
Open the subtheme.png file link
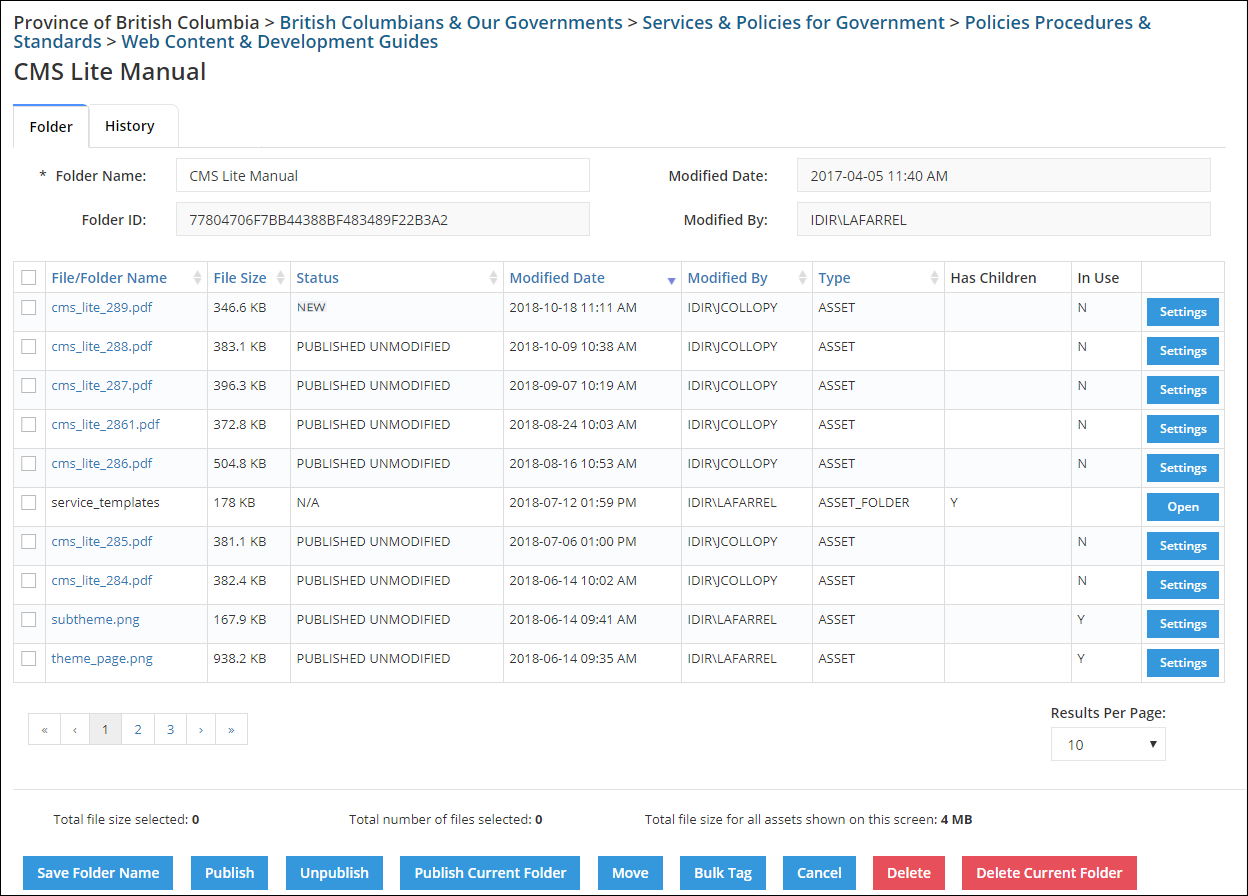tap(96, 619)
